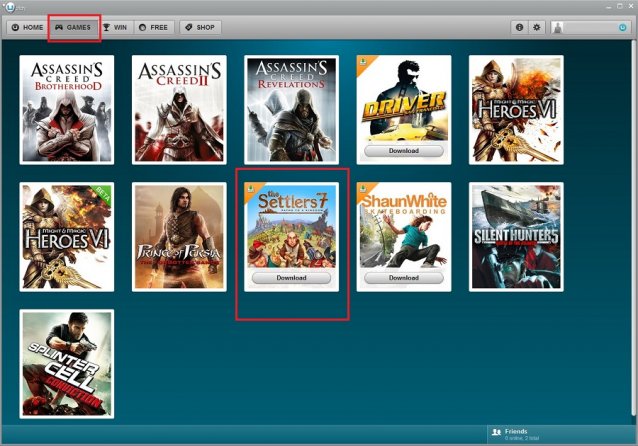The width and height of the screenshot is (638, 446).
Task: Select Assassin's Creed Brotherhood game cover
Action: point(67,109)
